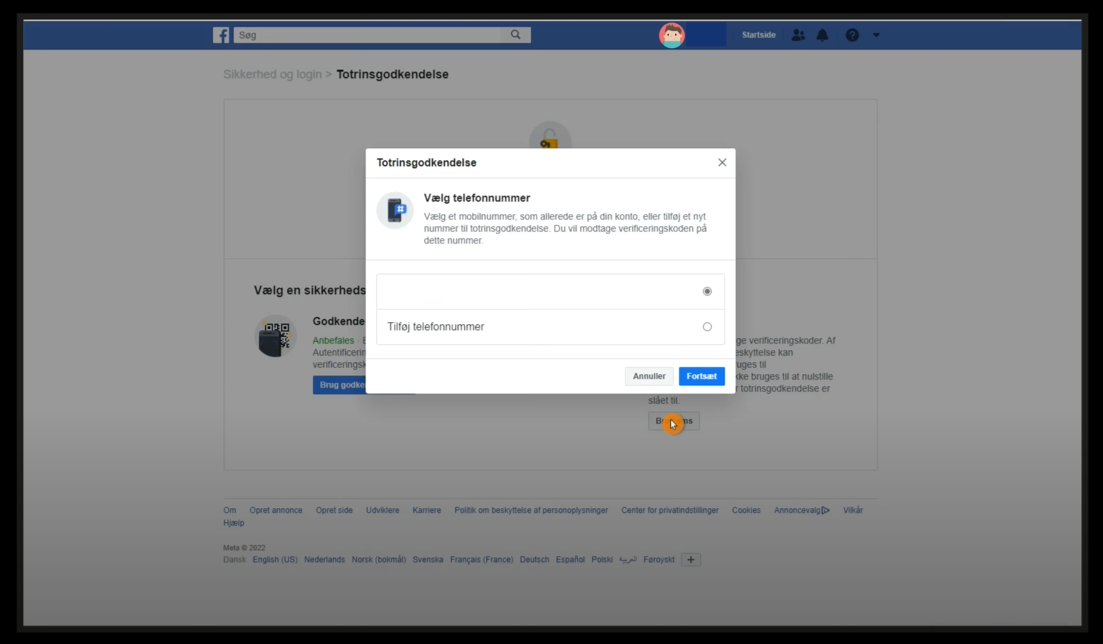Open the friend requests icon
1103x644 pixels.
(798, 35)
